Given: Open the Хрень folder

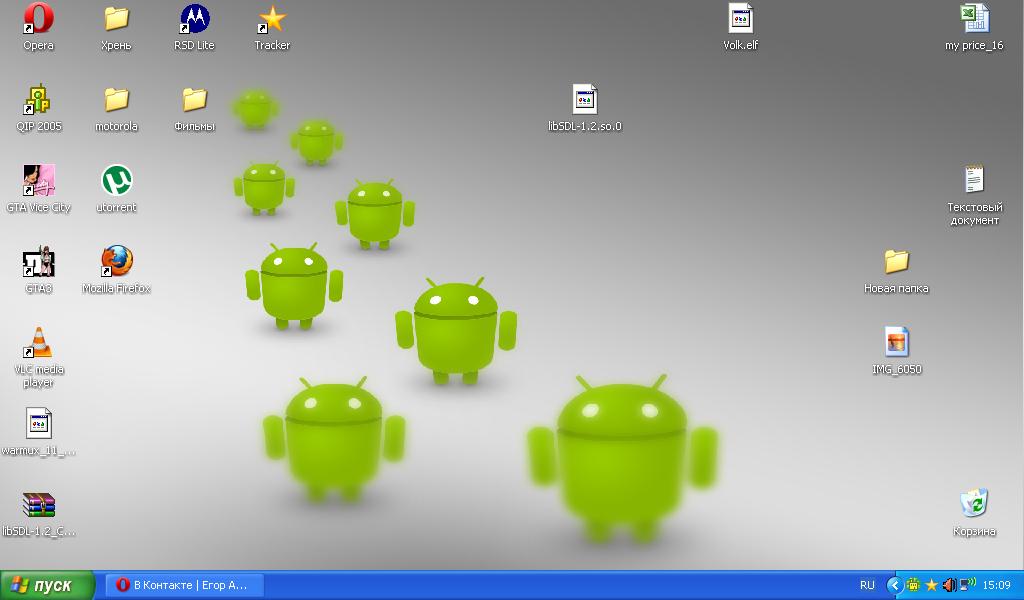Looking at the screenshot, I should click(x=116, y=20).
